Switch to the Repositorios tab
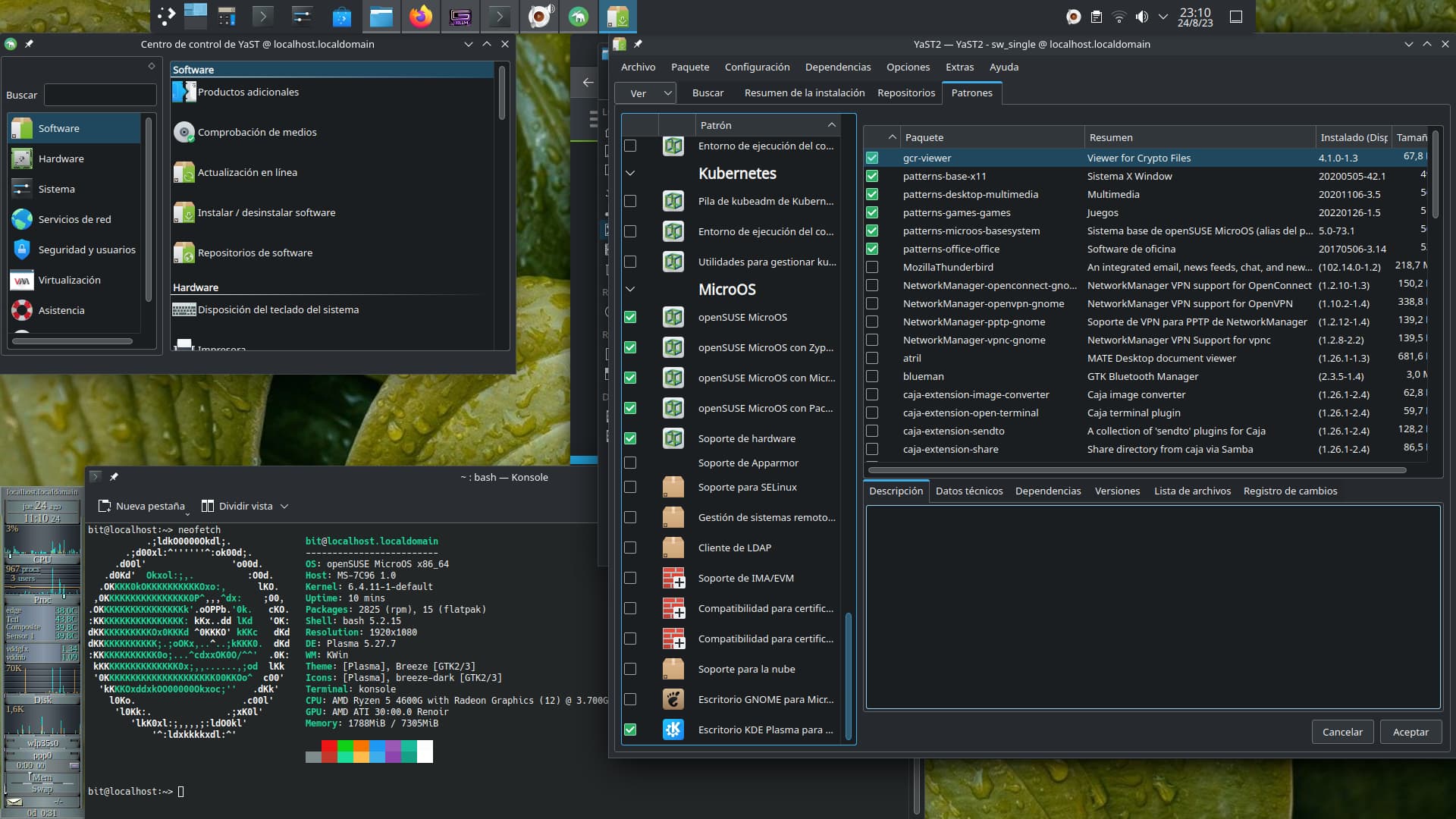1456x819 pixels. coord(905,93)
